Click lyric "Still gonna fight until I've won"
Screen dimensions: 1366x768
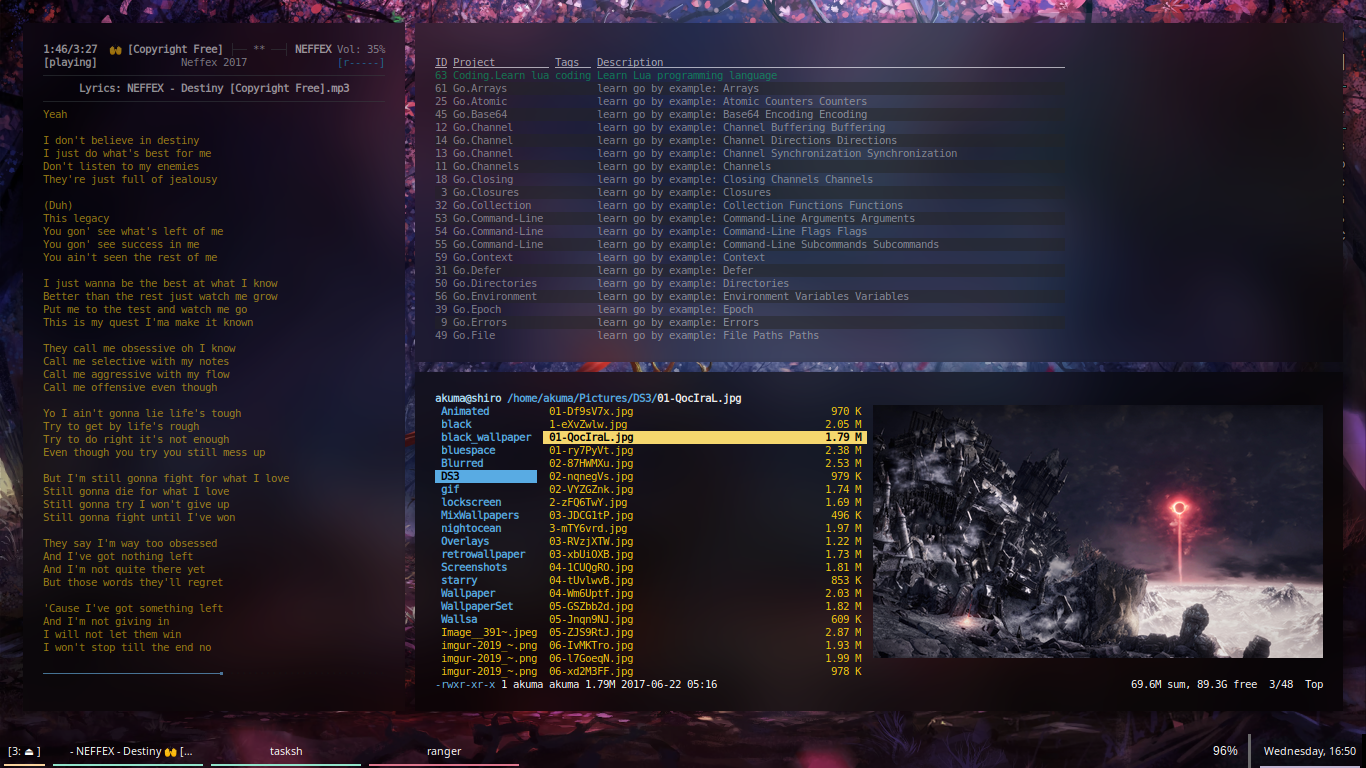point(139,517)
